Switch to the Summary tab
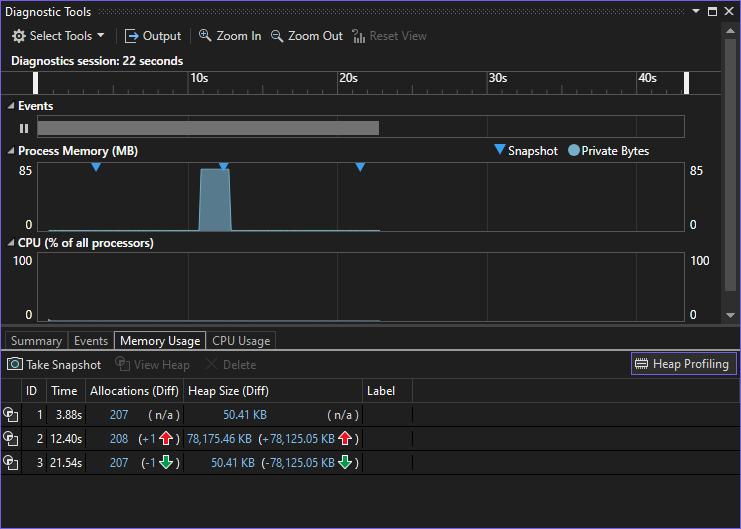Viewport: 741px width, 529px height. coord(36,341)
